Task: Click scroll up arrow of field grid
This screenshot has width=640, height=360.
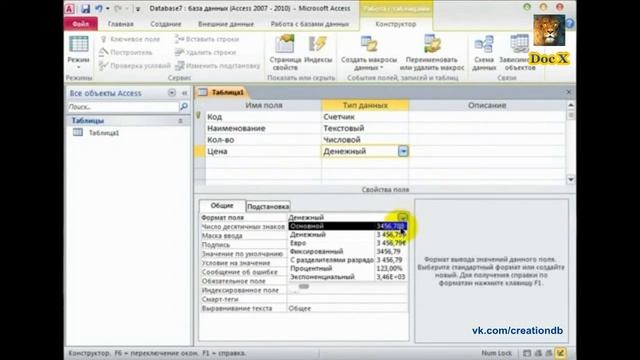Action: 571,105
